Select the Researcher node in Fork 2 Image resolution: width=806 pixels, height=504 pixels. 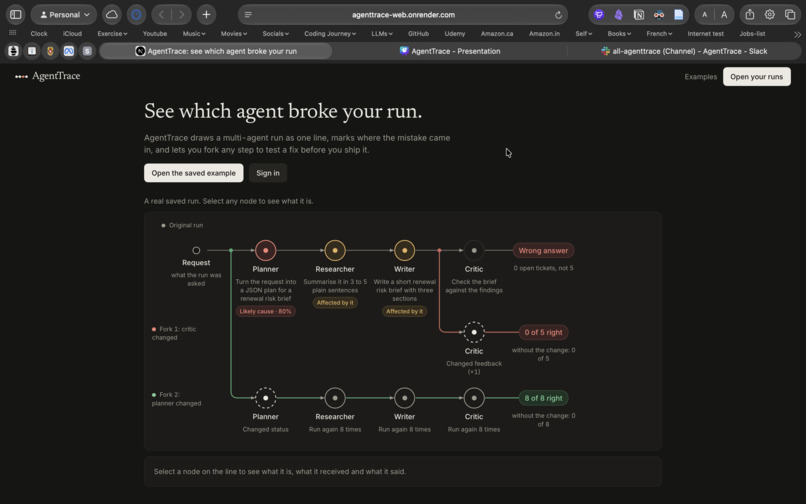[335, 398]
